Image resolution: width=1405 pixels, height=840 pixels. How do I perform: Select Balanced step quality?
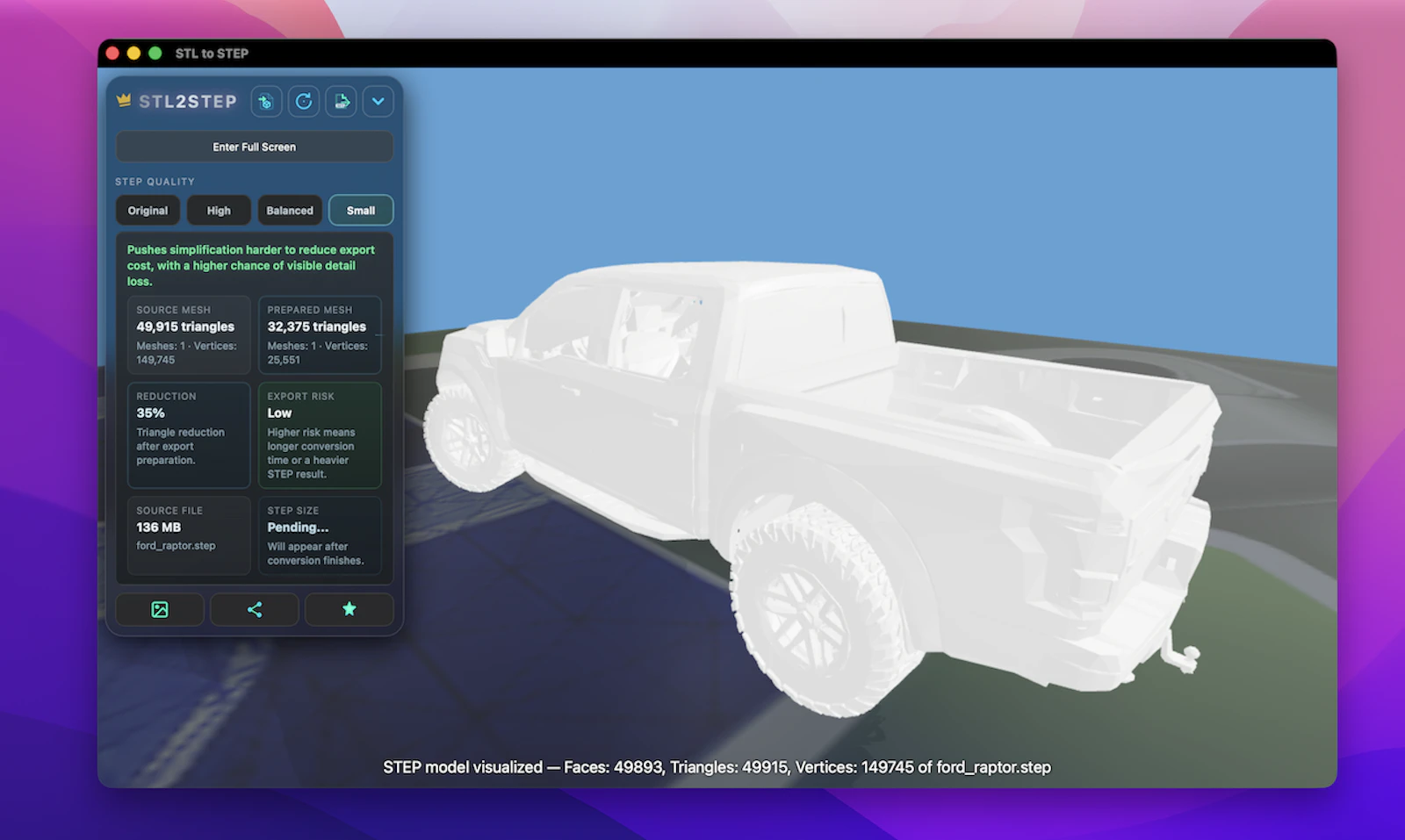(x=290, y=211)
